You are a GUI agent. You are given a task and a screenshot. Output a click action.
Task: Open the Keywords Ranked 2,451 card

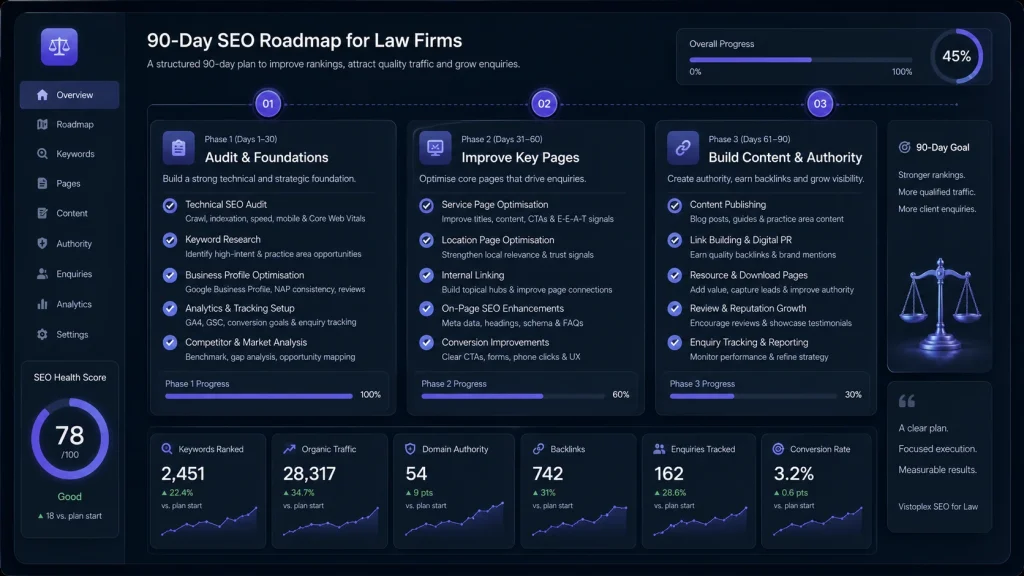coord(208,490)
